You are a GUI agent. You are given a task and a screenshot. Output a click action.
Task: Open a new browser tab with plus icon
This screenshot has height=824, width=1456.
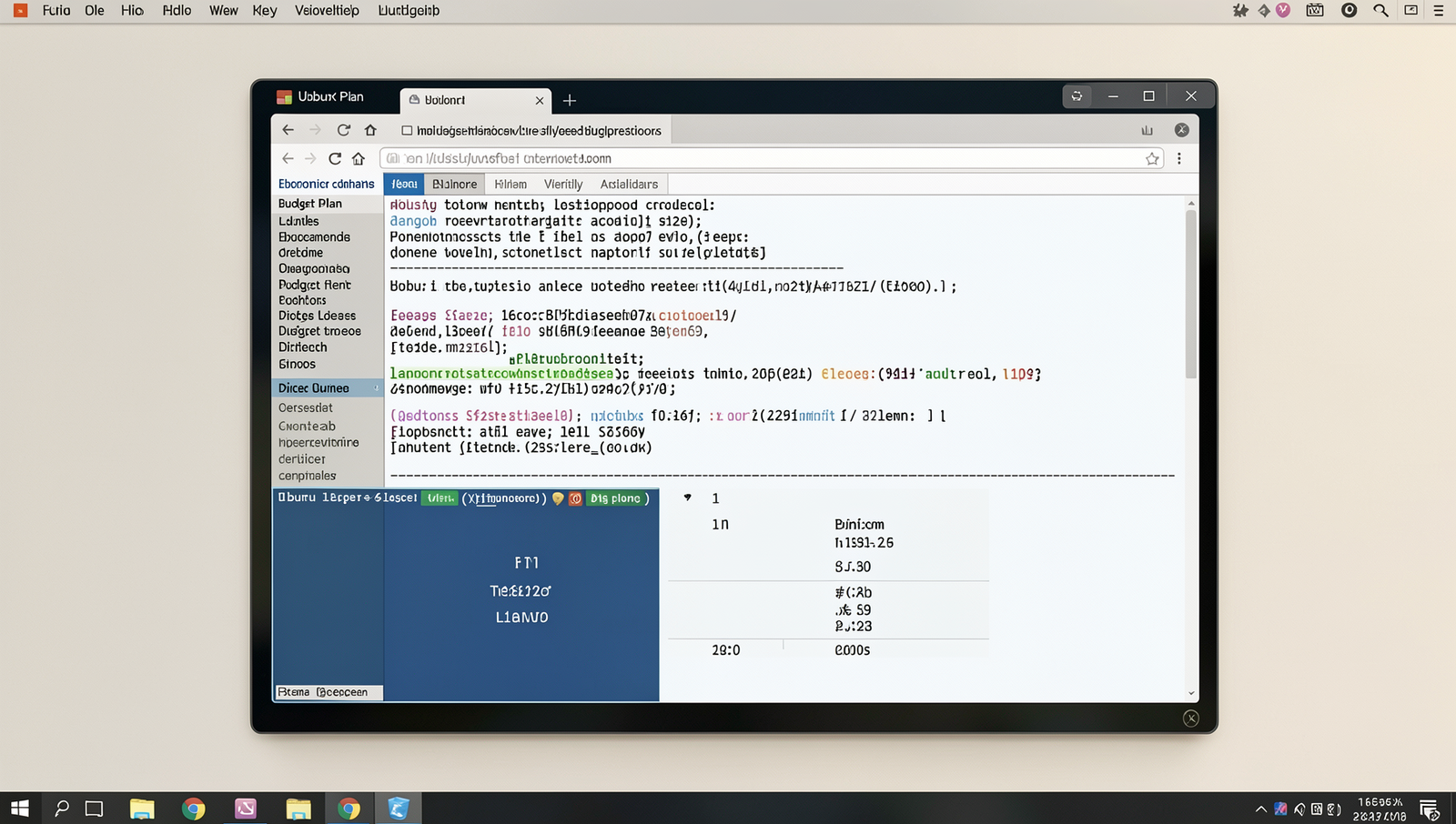(x=570, y=100)
